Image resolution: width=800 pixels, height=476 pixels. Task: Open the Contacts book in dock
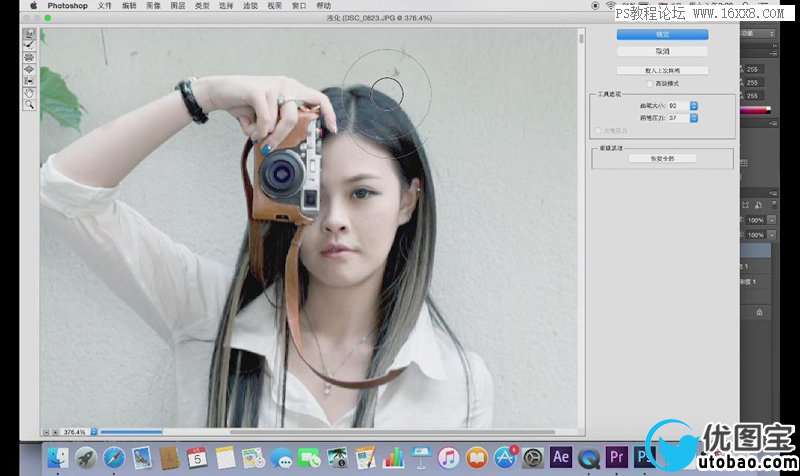tap(169, 457)
